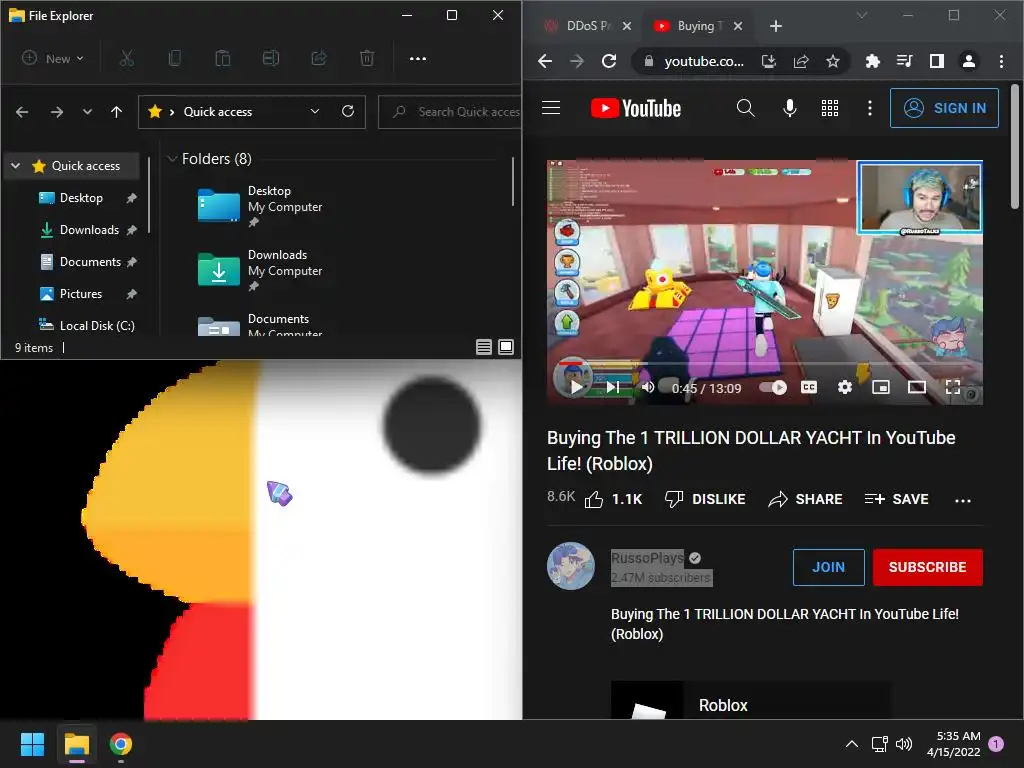Like the video with thumbs up
The width and height of the screenshot is (1024, 768).
(594, 500)
